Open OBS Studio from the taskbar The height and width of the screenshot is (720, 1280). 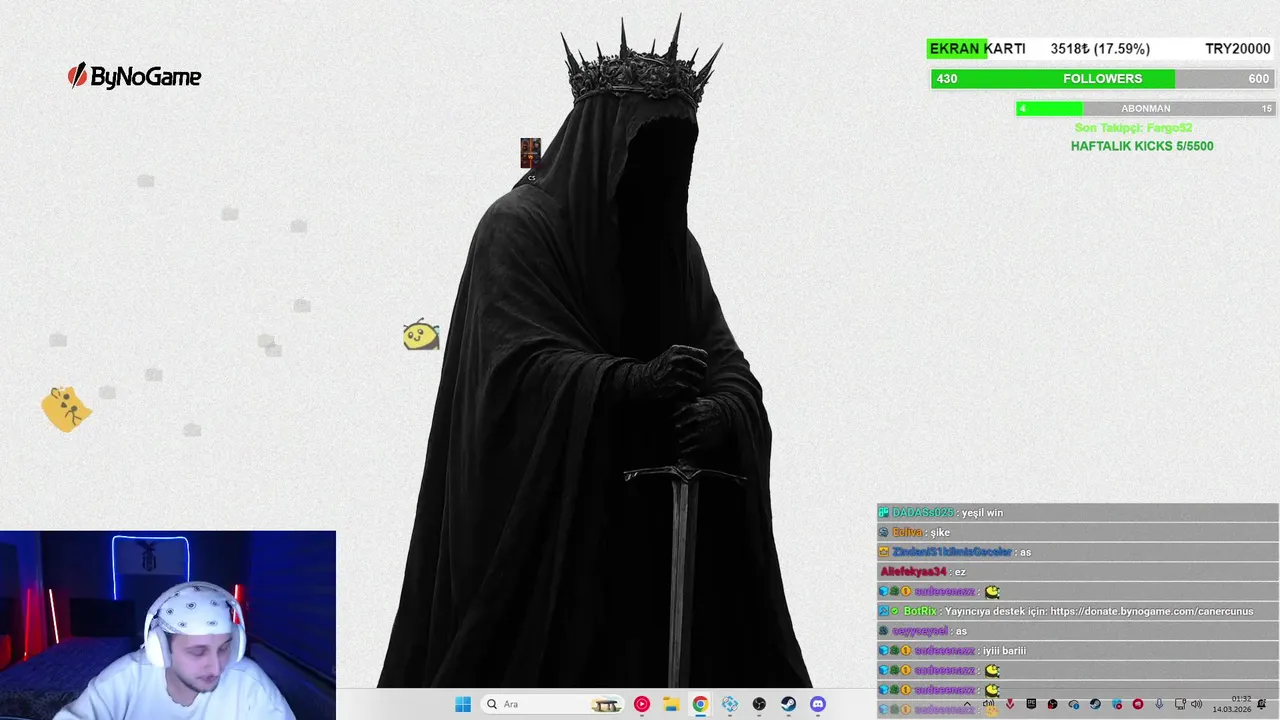tap(759, 704)
